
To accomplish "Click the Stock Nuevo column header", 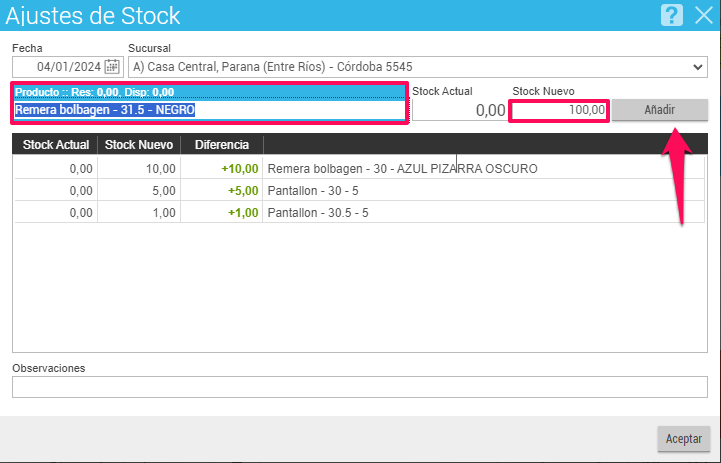I will (139, 145).
